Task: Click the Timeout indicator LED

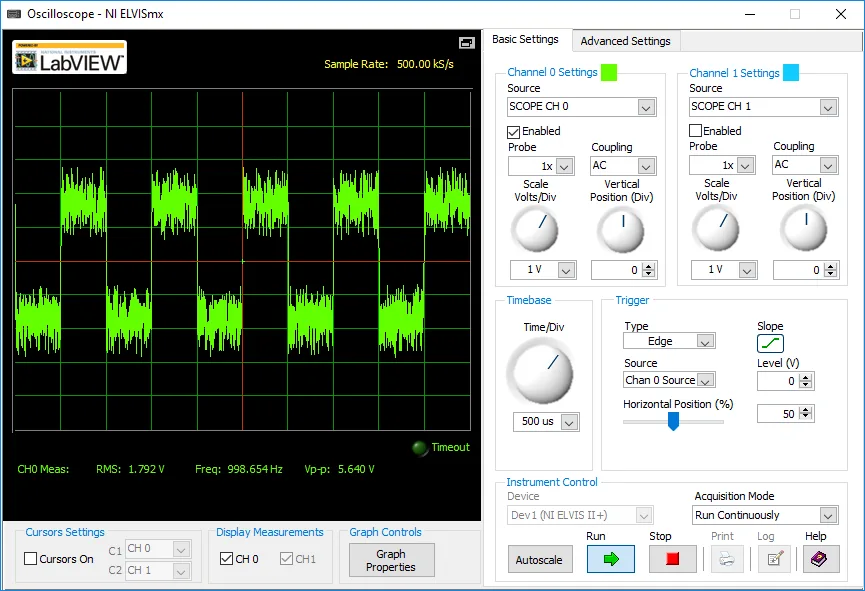Action: click(x=420, y=448)
